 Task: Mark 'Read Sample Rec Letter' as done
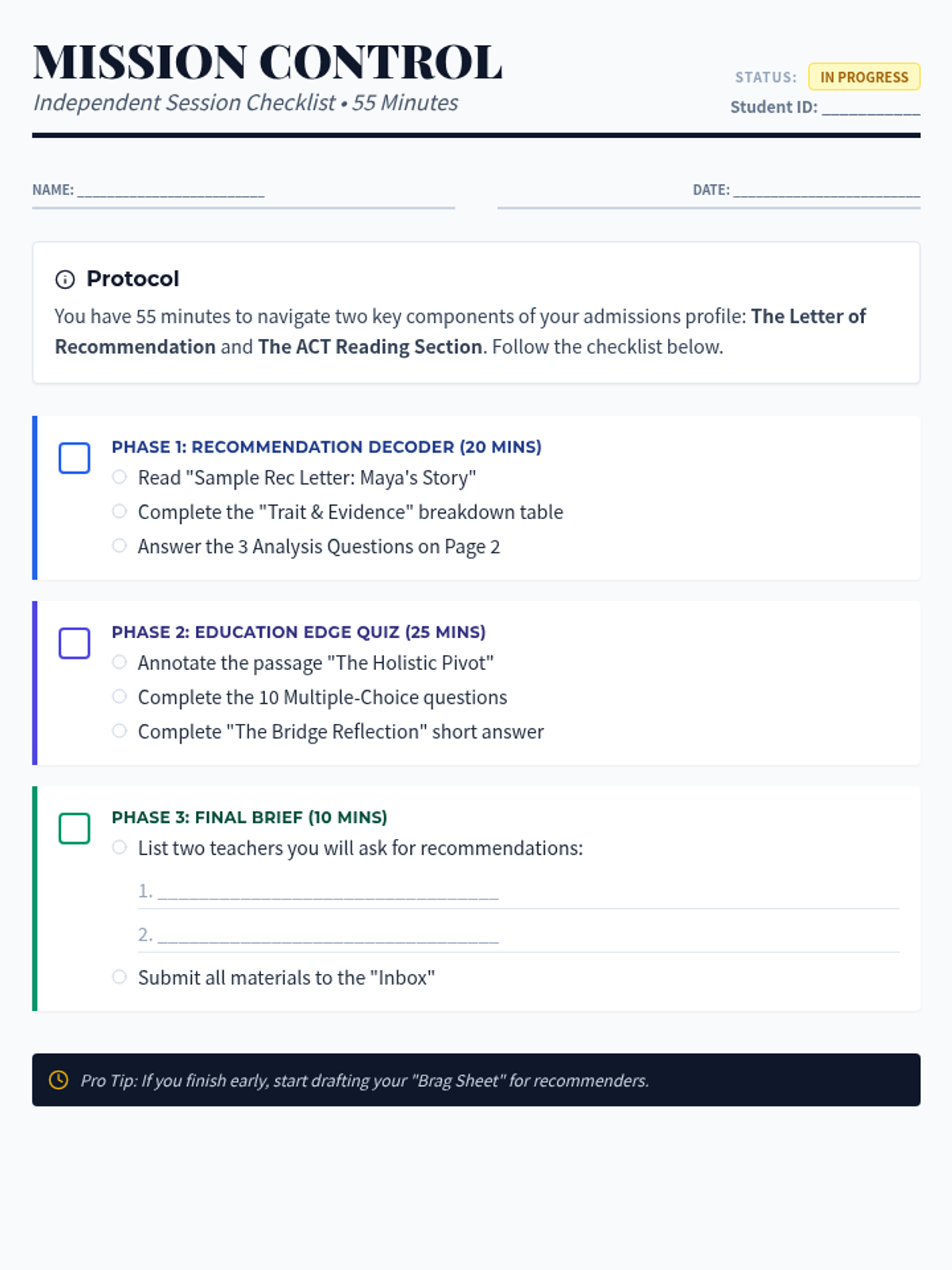click(119, 477)
